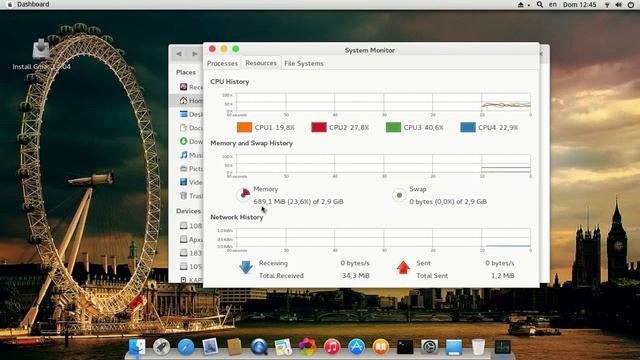This screenshot has height=360, width=640.
Task: Open the colorful Photos dock icon
Action: [308, 347]
